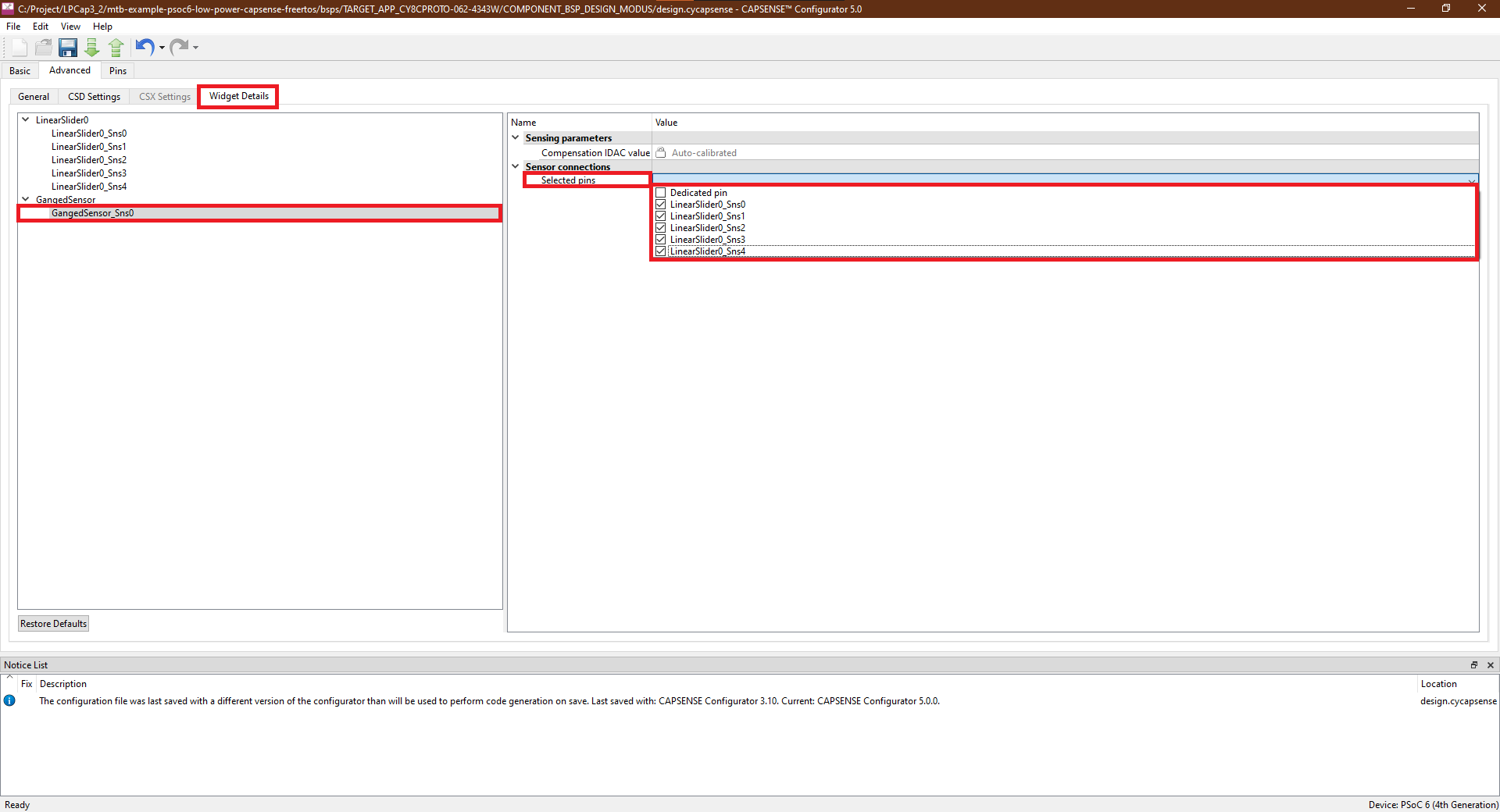1500x812 pixels.
Task: Click the grey Redo arrow icon
Action: (x=179, y=47)
